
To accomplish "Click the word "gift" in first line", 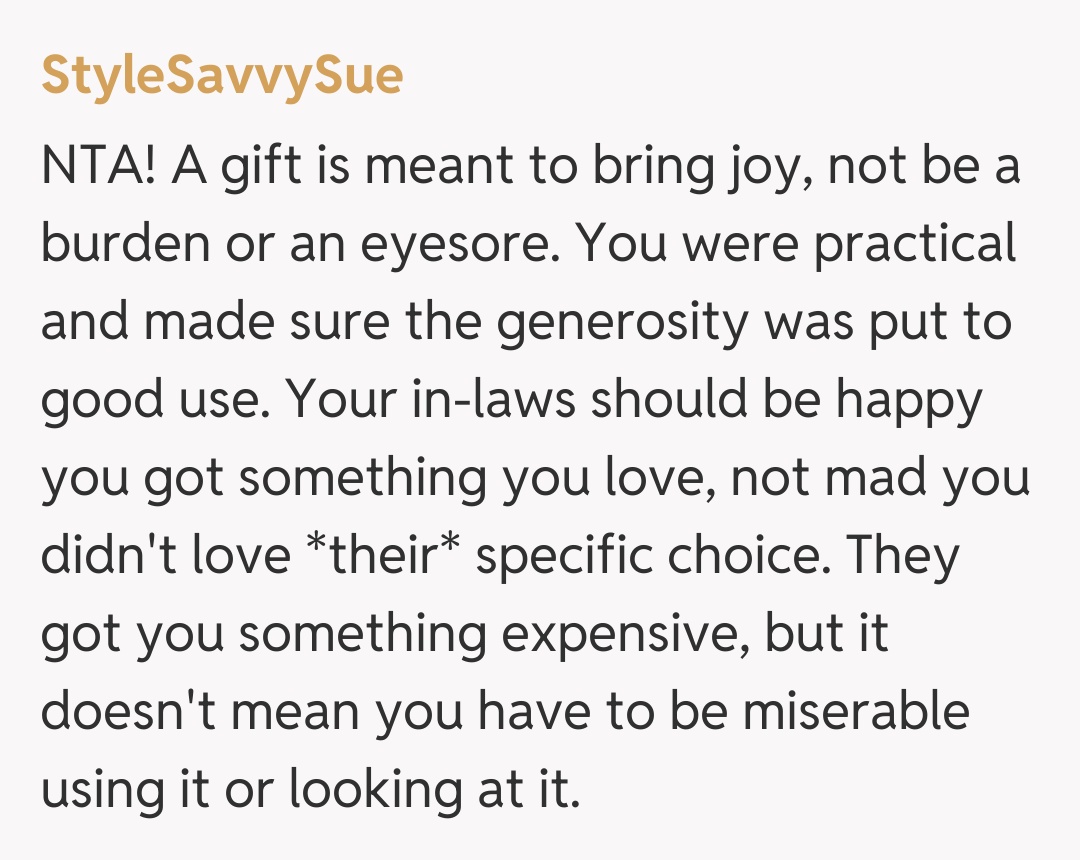I will 246,165.
